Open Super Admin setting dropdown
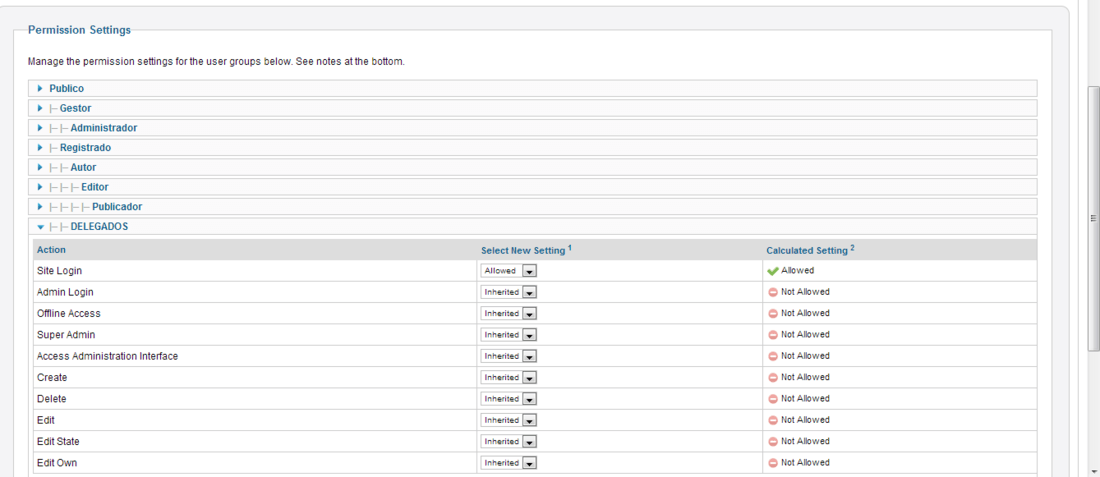The width and height of the screenshot is (1100, 477). click(x=509, y=335)
